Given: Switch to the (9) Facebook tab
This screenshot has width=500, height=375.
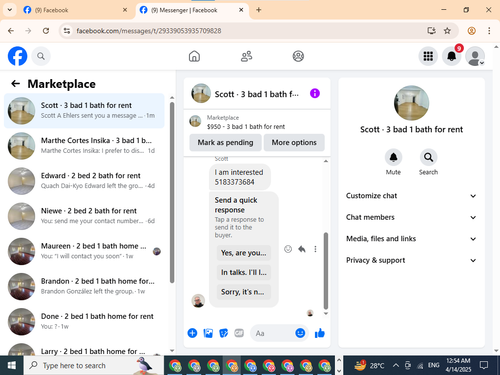Looking at the screenshot, I should click(x=75, y=10).
